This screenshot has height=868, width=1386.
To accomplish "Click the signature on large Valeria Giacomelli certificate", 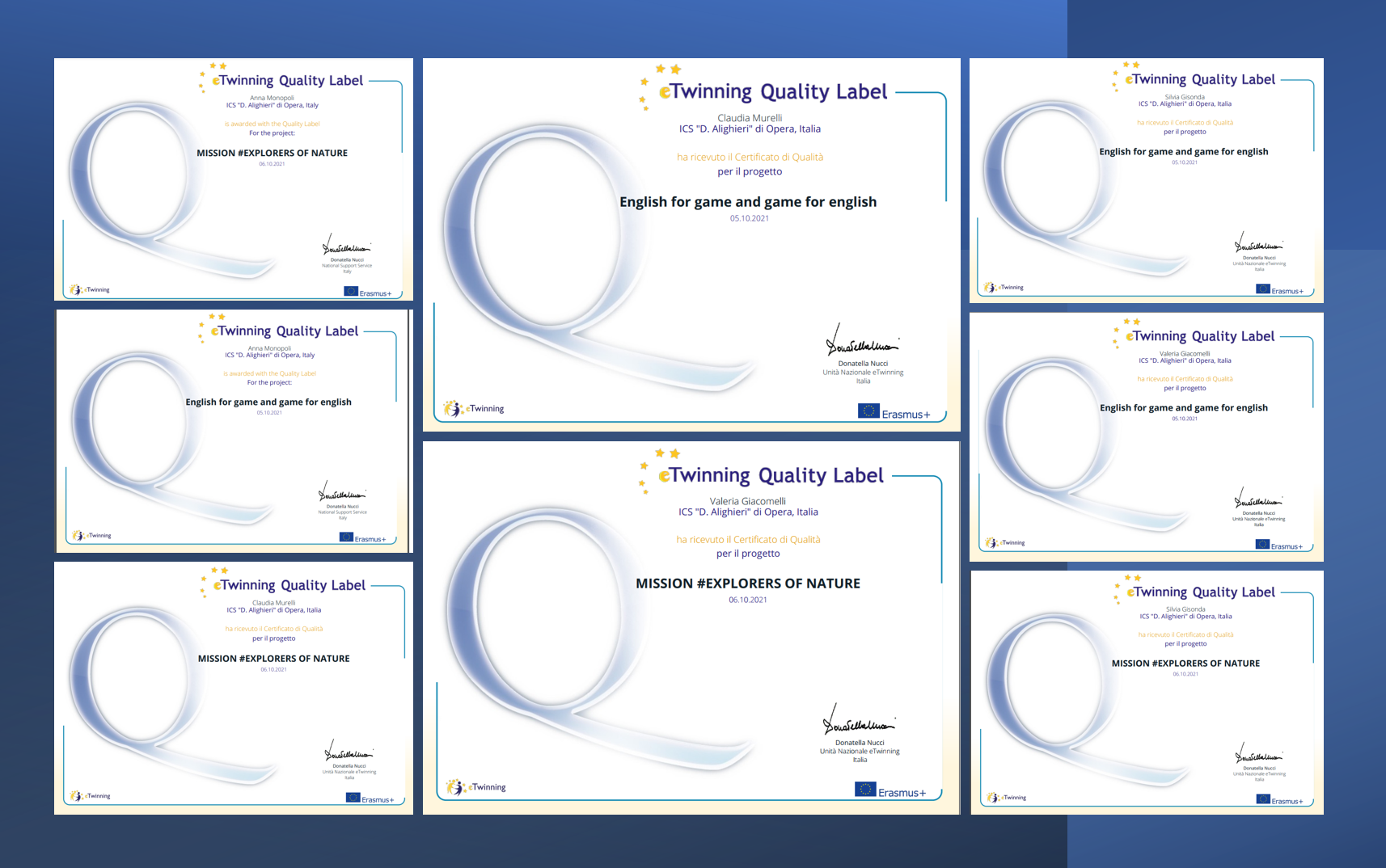I will click(859, 720).
